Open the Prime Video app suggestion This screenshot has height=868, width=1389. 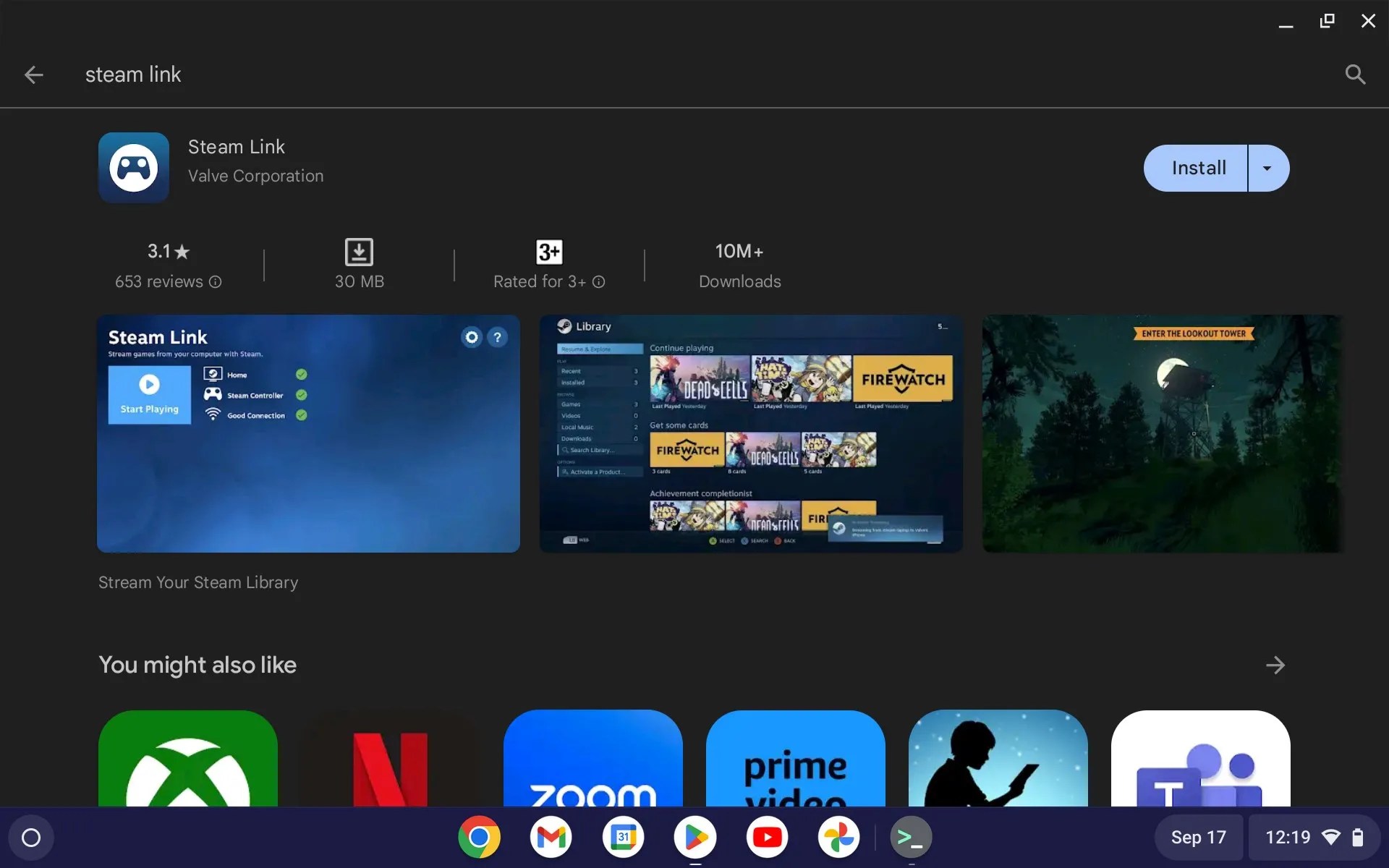(796, 758)
